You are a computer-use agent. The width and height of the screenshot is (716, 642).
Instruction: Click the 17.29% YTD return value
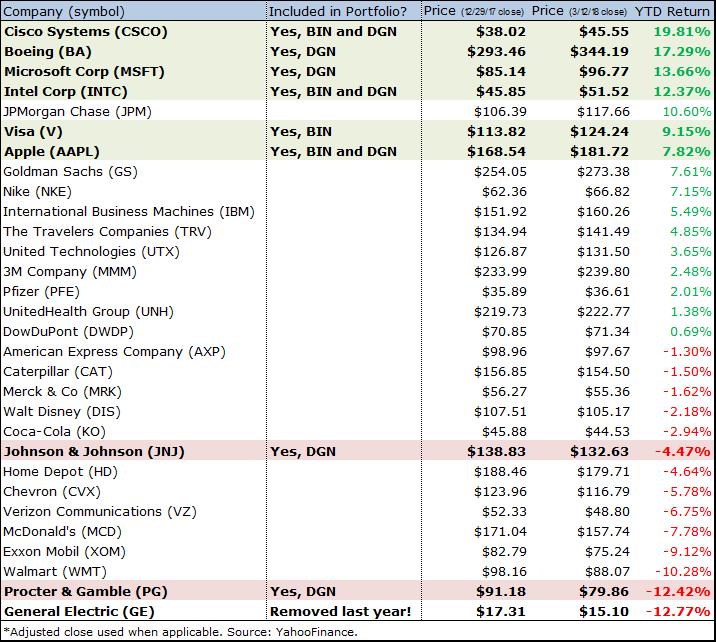[x=682, y=52]
